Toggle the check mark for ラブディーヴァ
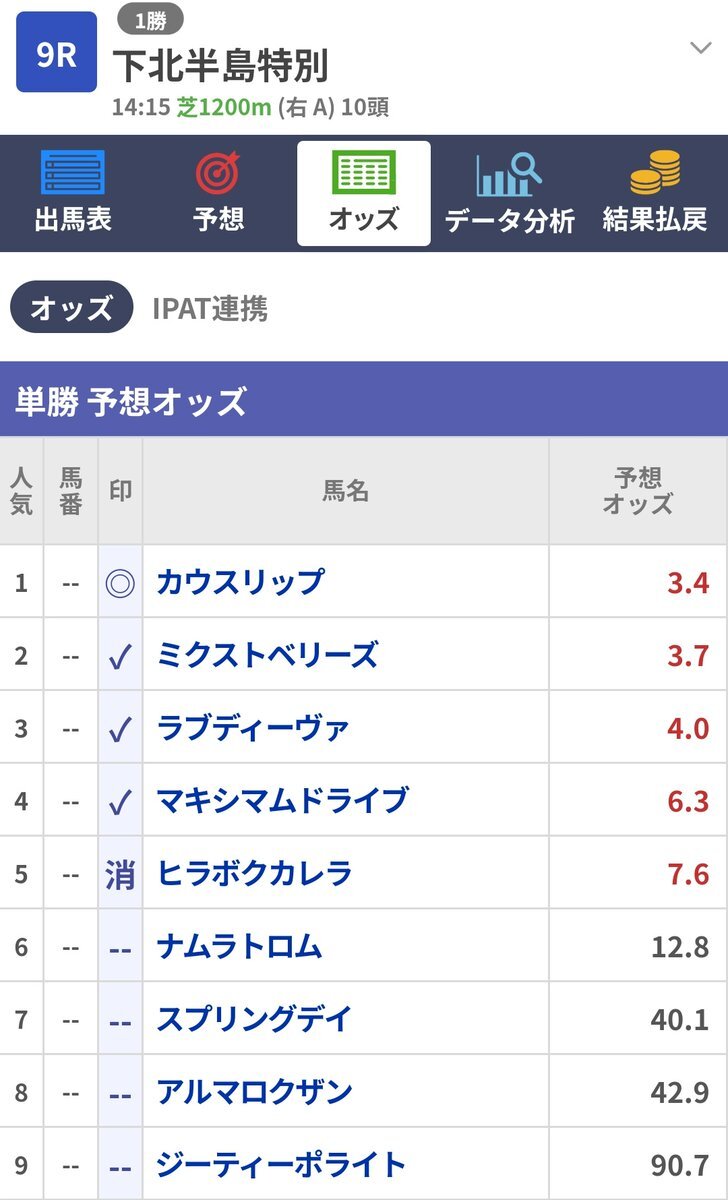728x1200 pixels. click(120, 728)
